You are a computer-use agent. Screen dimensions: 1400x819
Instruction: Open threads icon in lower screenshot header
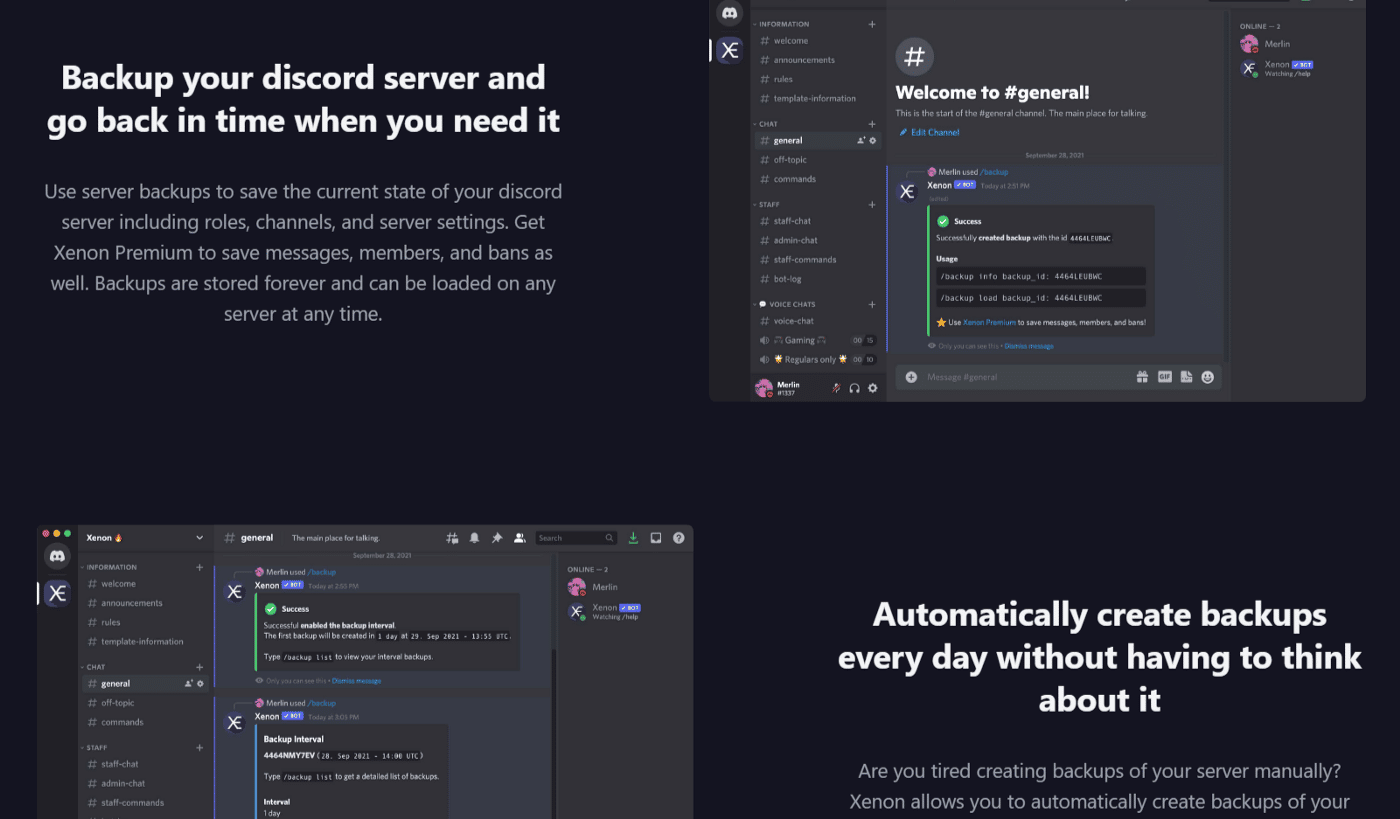452,538
